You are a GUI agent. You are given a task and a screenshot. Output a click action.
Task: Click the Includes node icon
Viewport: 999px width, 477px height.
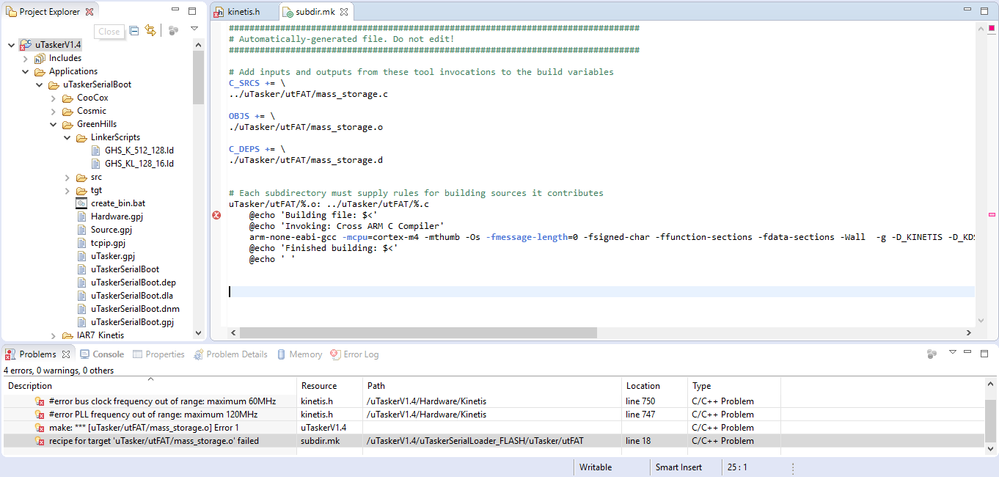click(x=39, y=59)
